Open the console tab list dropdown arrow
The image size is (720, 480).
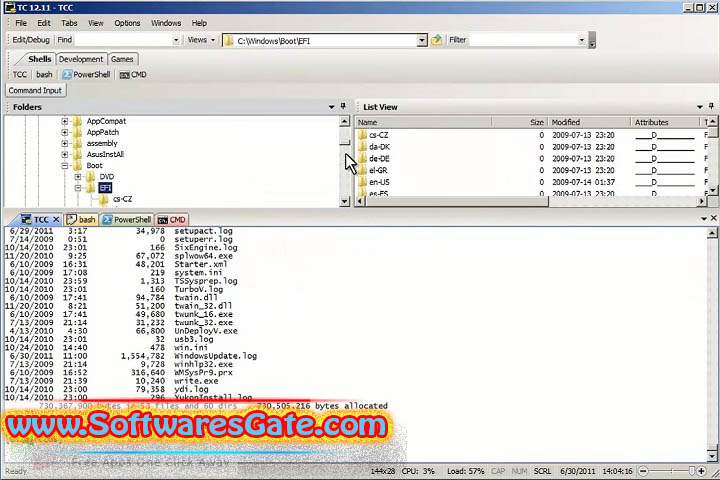click(x=704, y=219)
